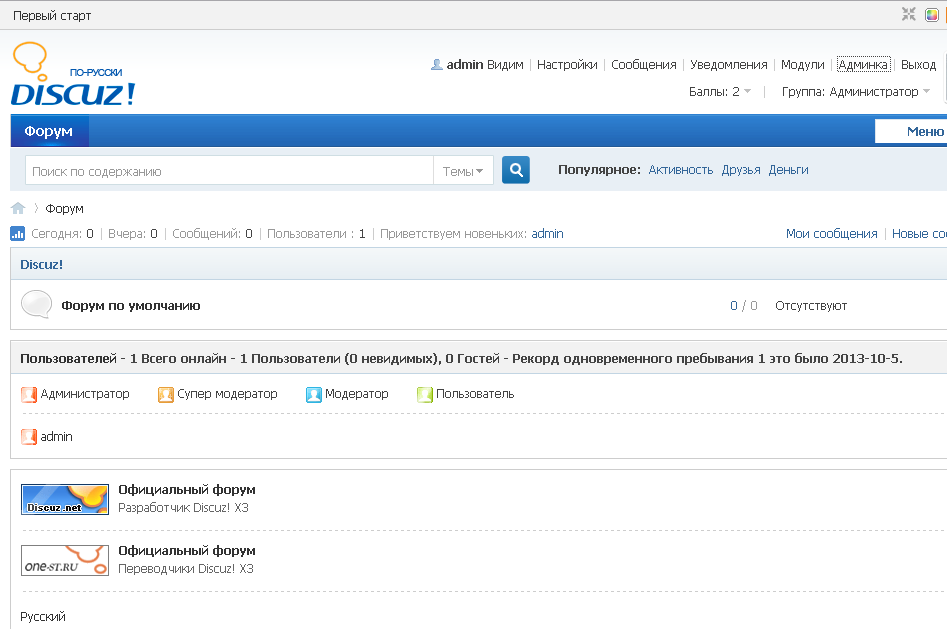This screenshot has height=631, width=948.
Task: Click the search content input field
Action: 229,172
